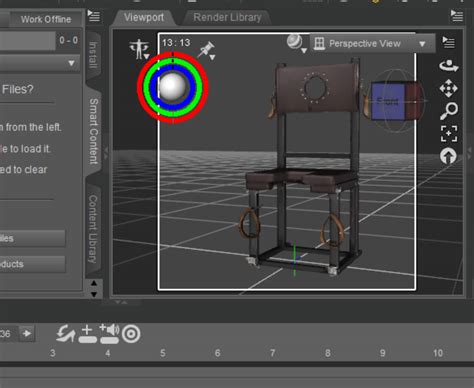This screenshot has height=388, width=474.
Task: Select the pan camera four-arrow icon
Action: click(x=448, y=88)
